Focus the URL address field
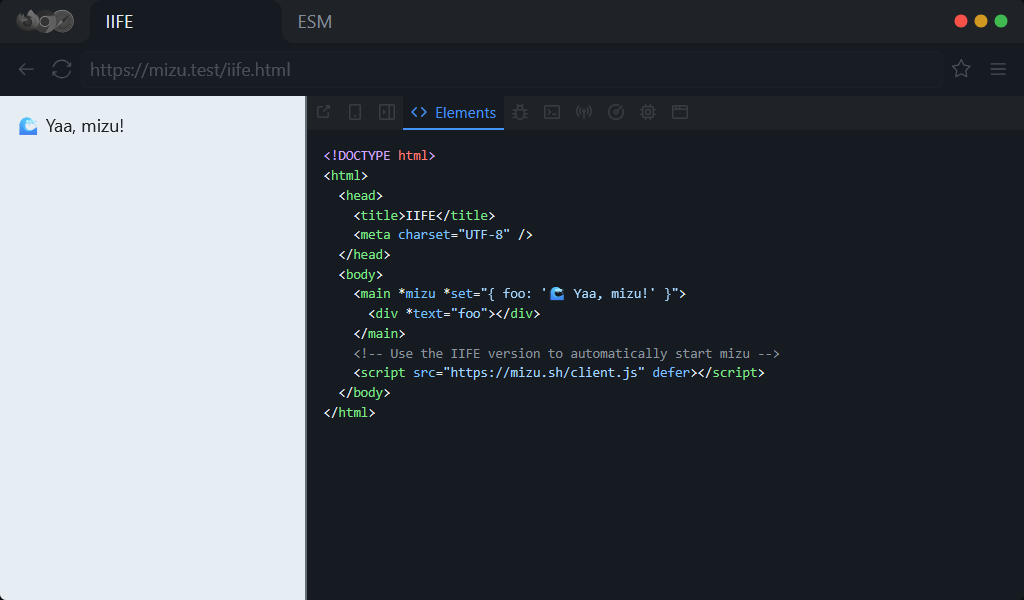This screenshot has height=600, width=1024. point(511,69)
